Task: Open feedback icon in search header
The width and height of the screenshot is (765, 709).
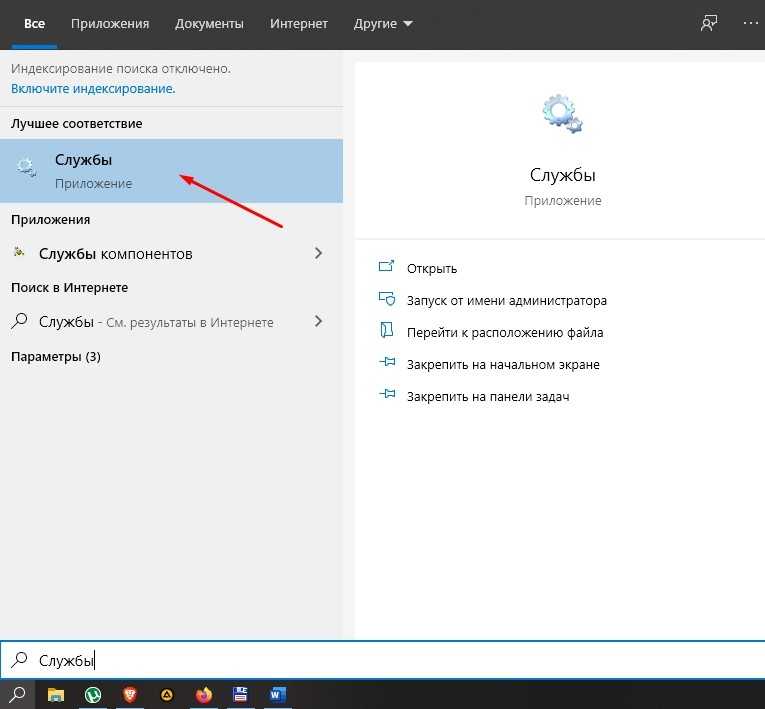Action: [709, 23]
